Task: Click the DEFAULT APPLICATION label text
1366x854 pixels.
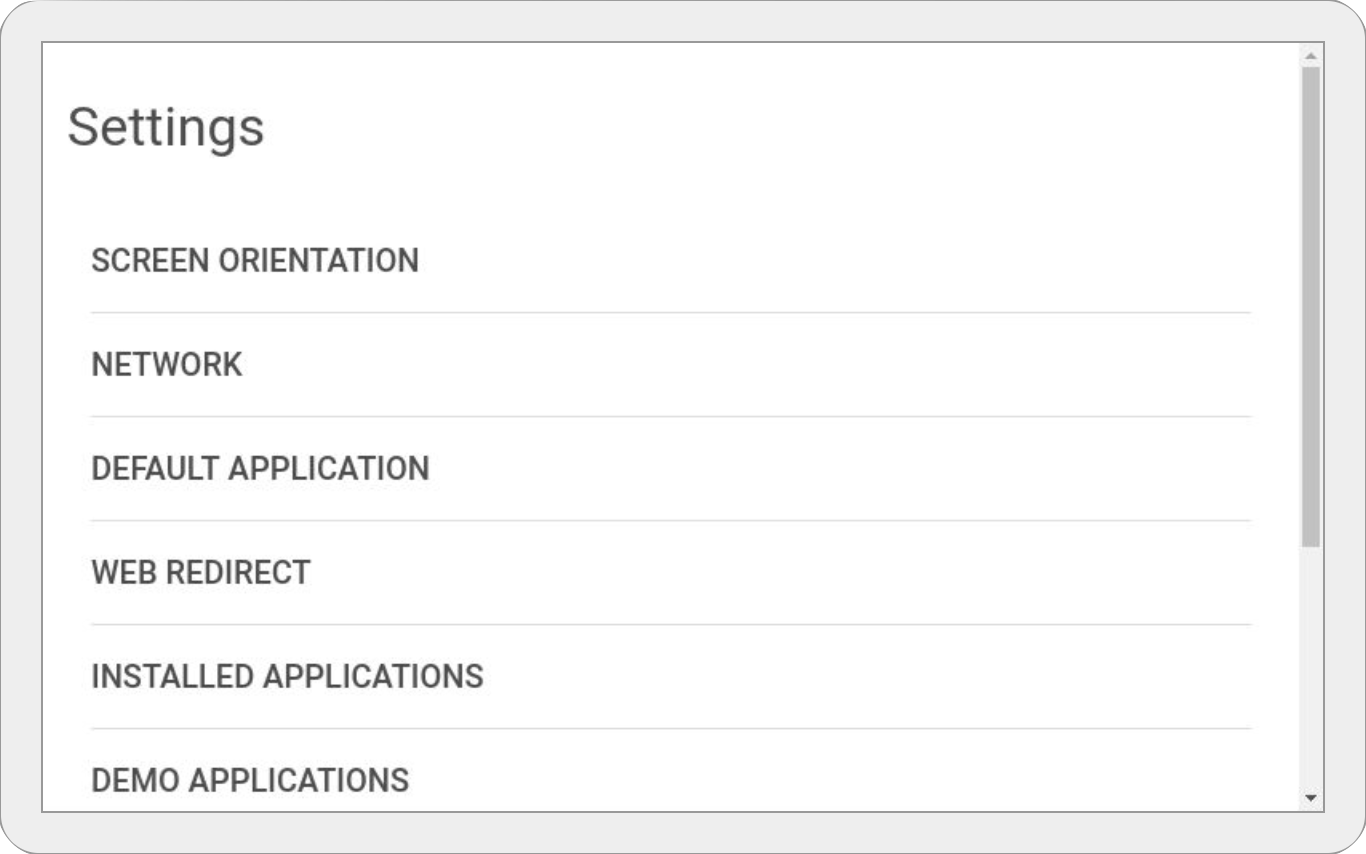Action: [x=260, y=469]
